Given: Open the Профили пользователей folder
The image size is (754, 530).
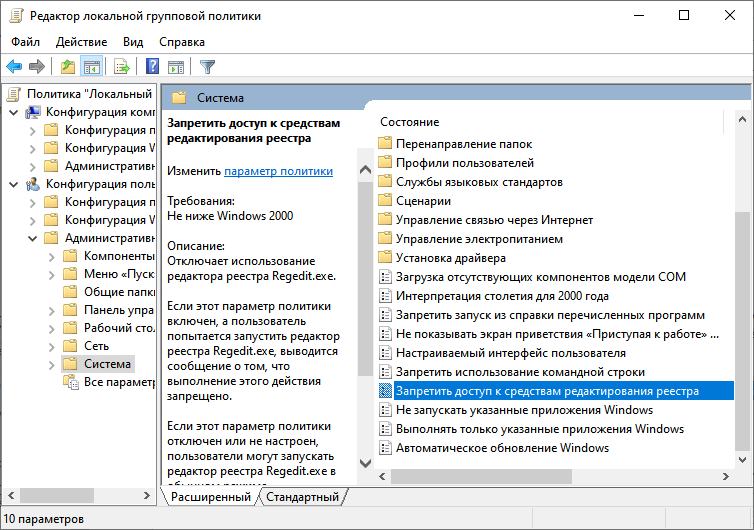Looking at the screenshot, I should 456,163.
